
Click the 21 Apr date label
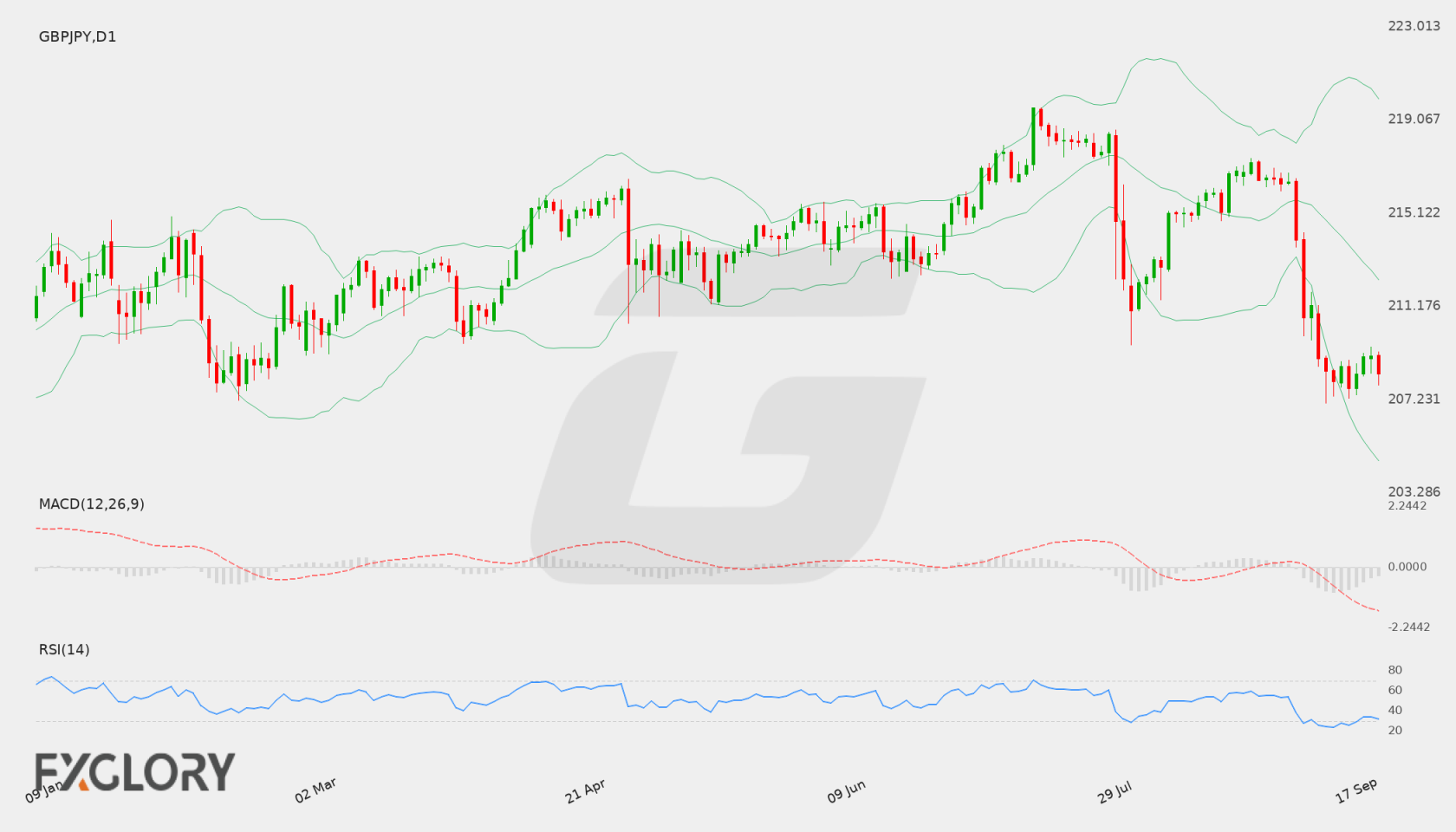tap(585, 791)
